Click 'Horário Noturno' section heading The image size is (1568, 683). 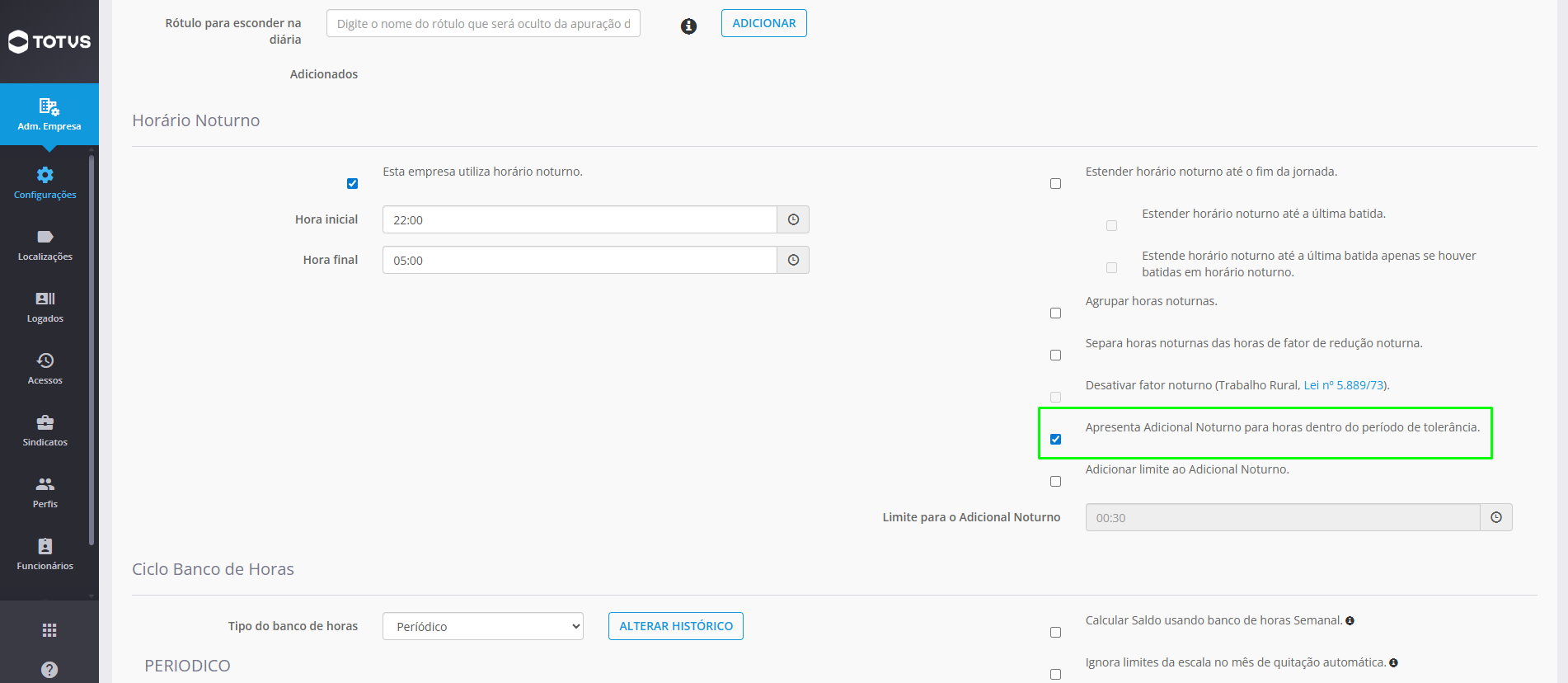[x=196, y=120]
